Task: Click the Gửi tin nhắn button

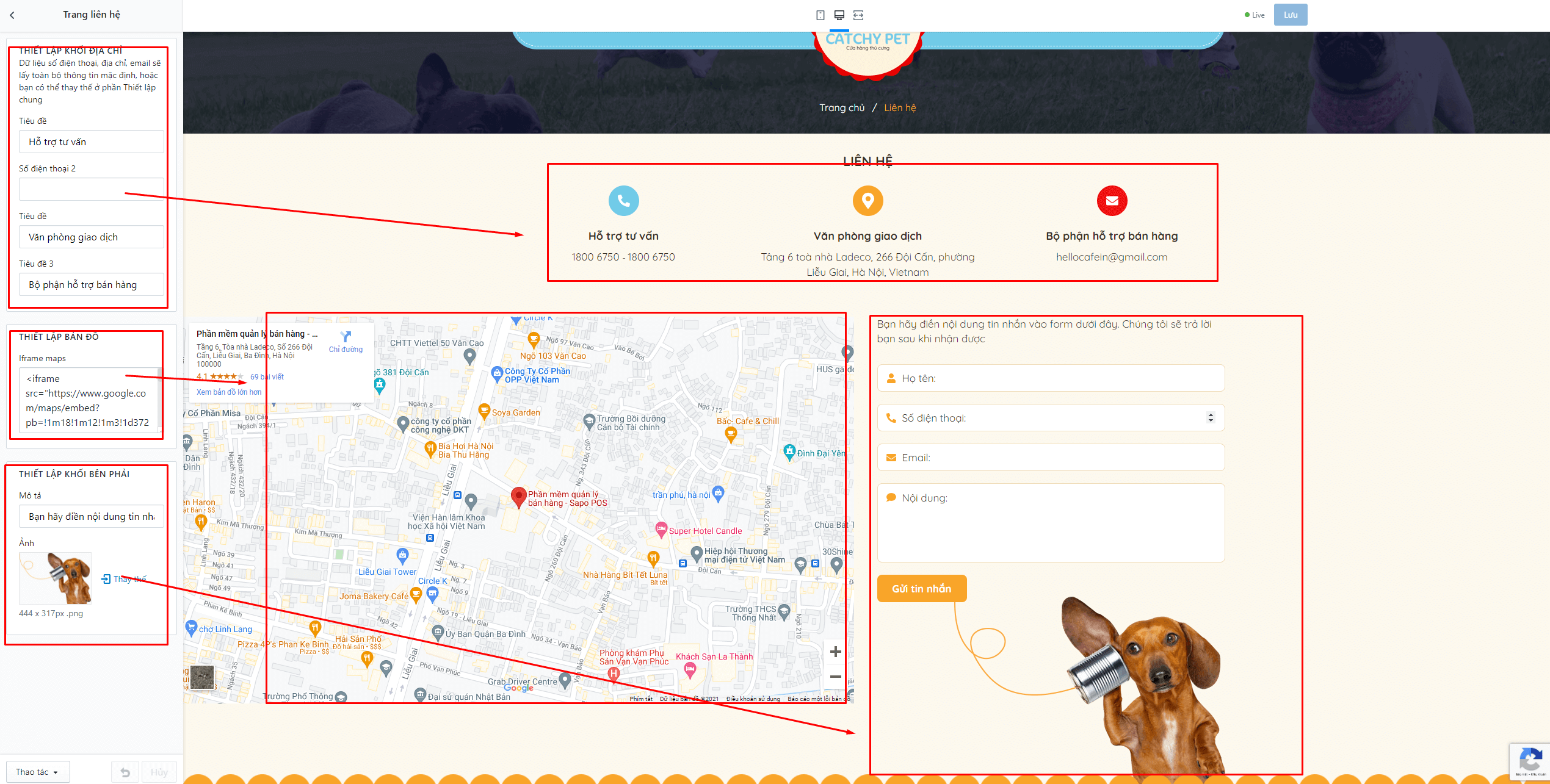Action: (921, 589)
